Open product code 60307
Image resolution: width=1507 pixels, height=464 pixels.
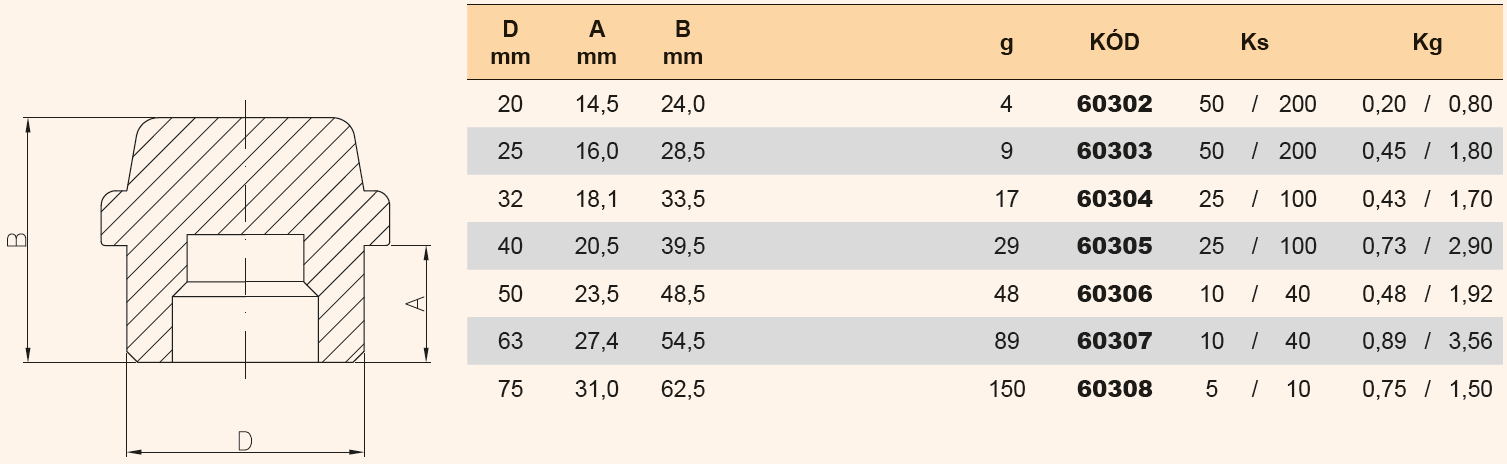point(1114,341)
